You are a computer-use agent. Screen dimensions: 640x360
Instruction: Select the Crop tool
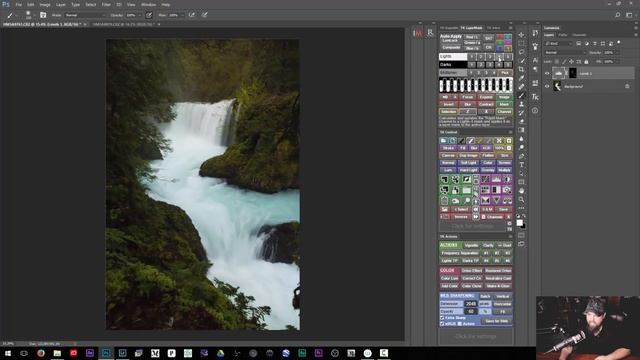pyautogui.click(x=521, y=69)
